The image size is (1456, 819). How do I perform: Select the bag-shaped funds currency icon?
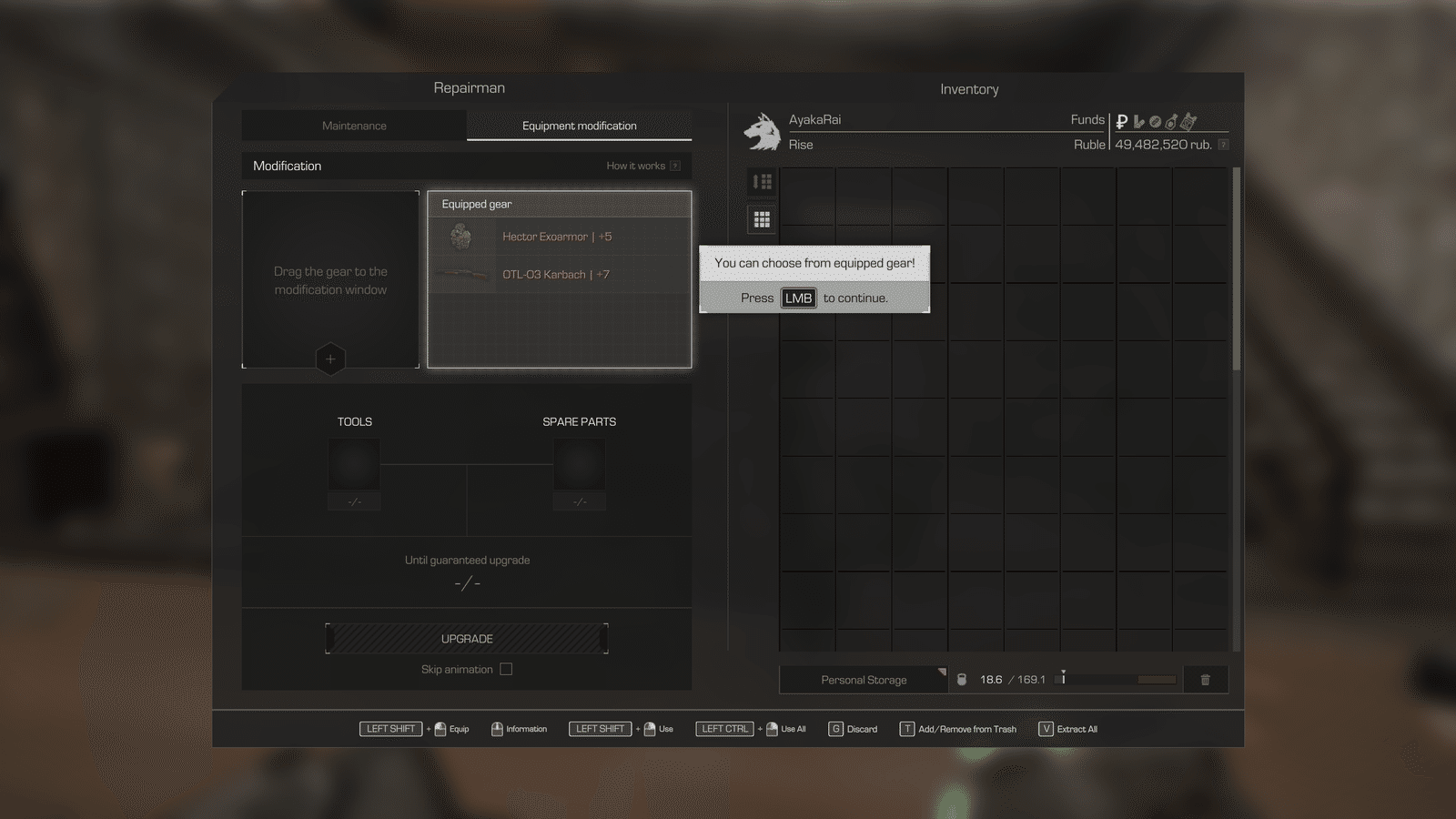pos(1188,120)
